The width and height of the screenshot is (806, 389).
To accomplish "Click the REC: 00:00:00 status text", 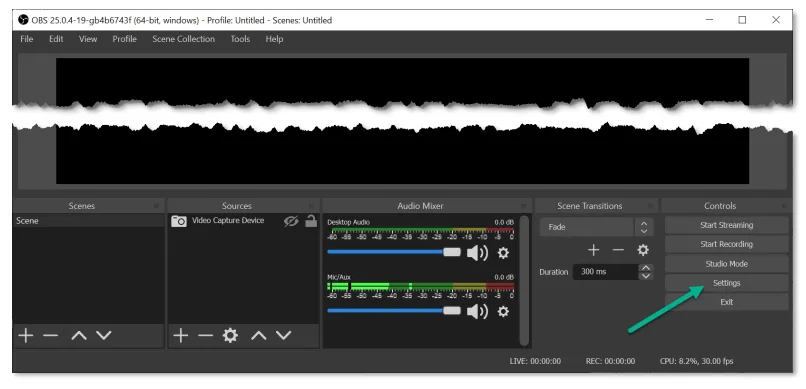I will click(x=610, y=361).
